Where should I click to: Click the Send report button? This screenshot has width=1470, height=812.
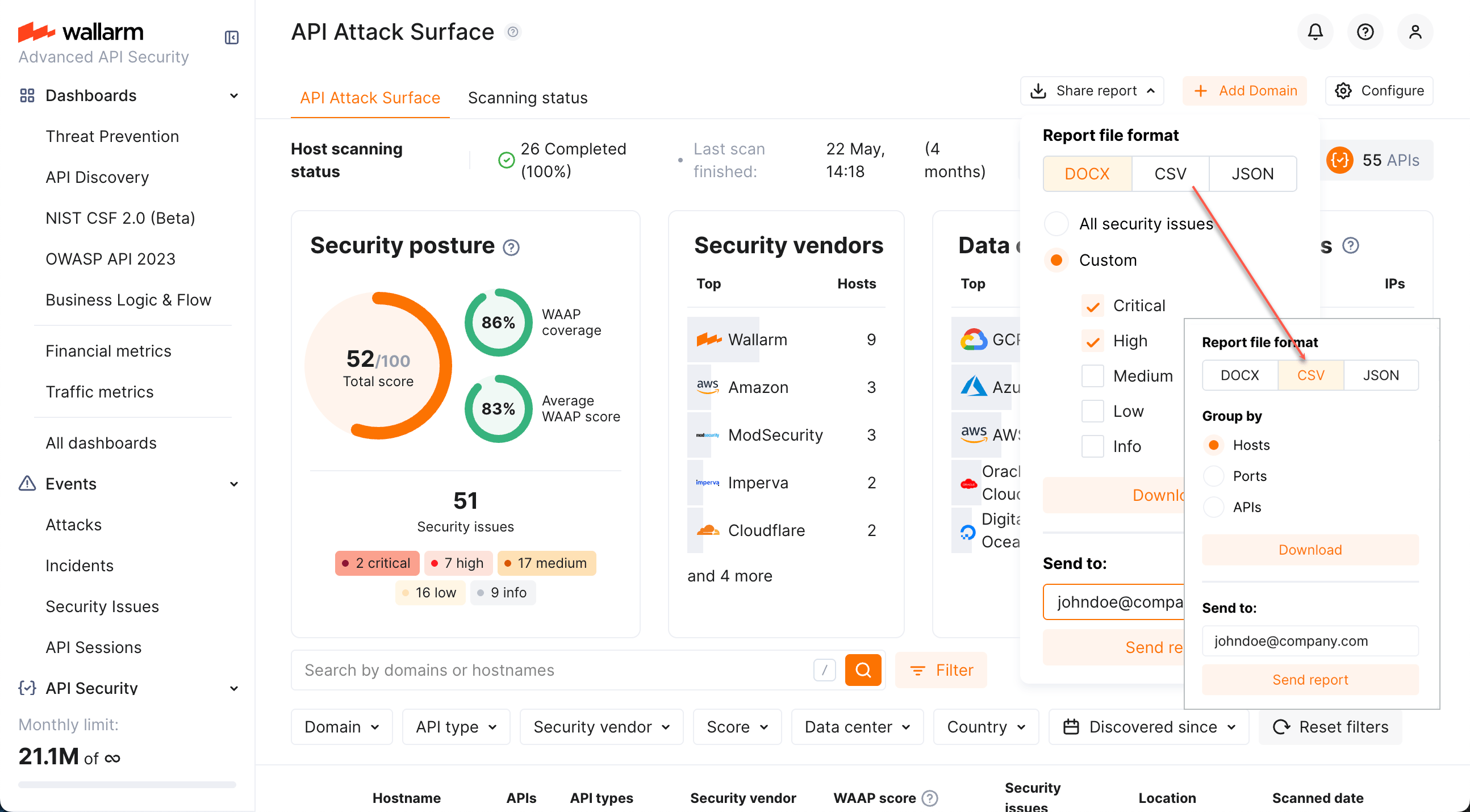(x=1310, y=679)
